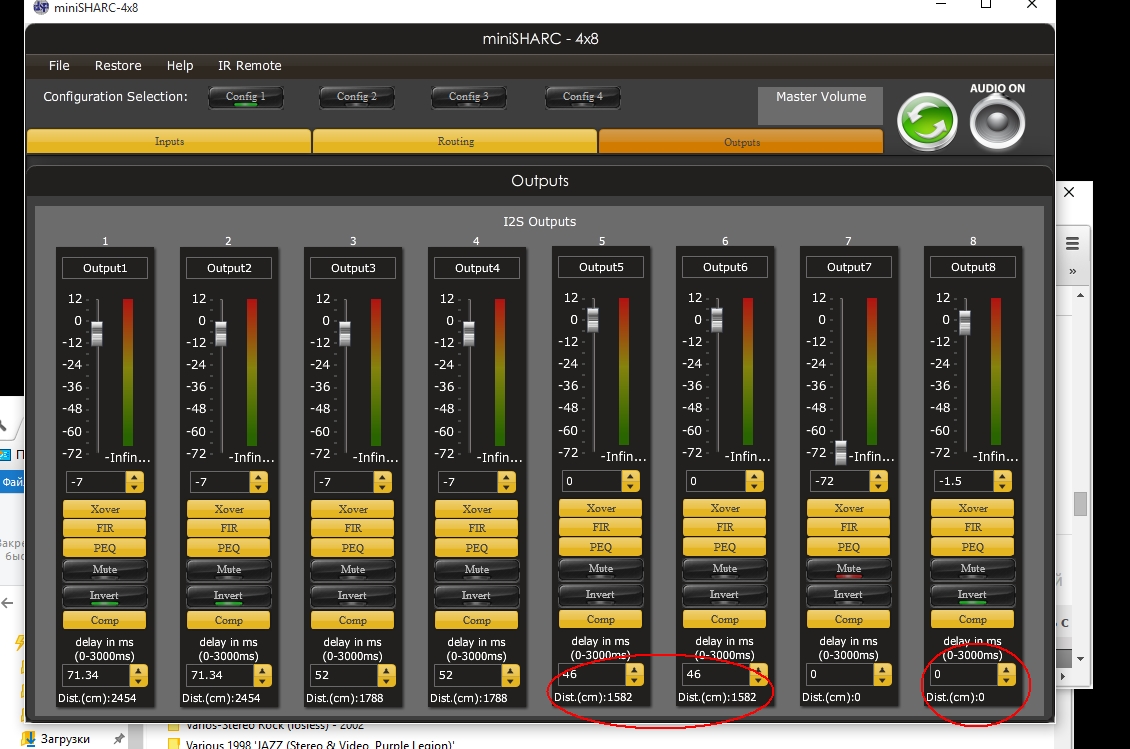Open Comp settings for Output5
Image resolution: width=1130 pixels, height=749 pixels.
tap(600, 619)
